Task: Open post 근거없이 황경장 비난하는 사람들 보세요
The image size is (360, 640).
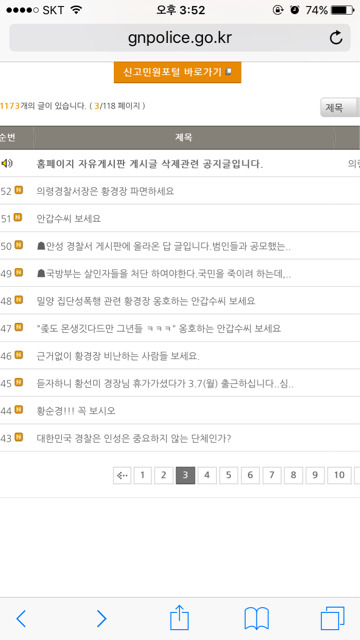Action: pyautogui.click(x=118, y=356)
